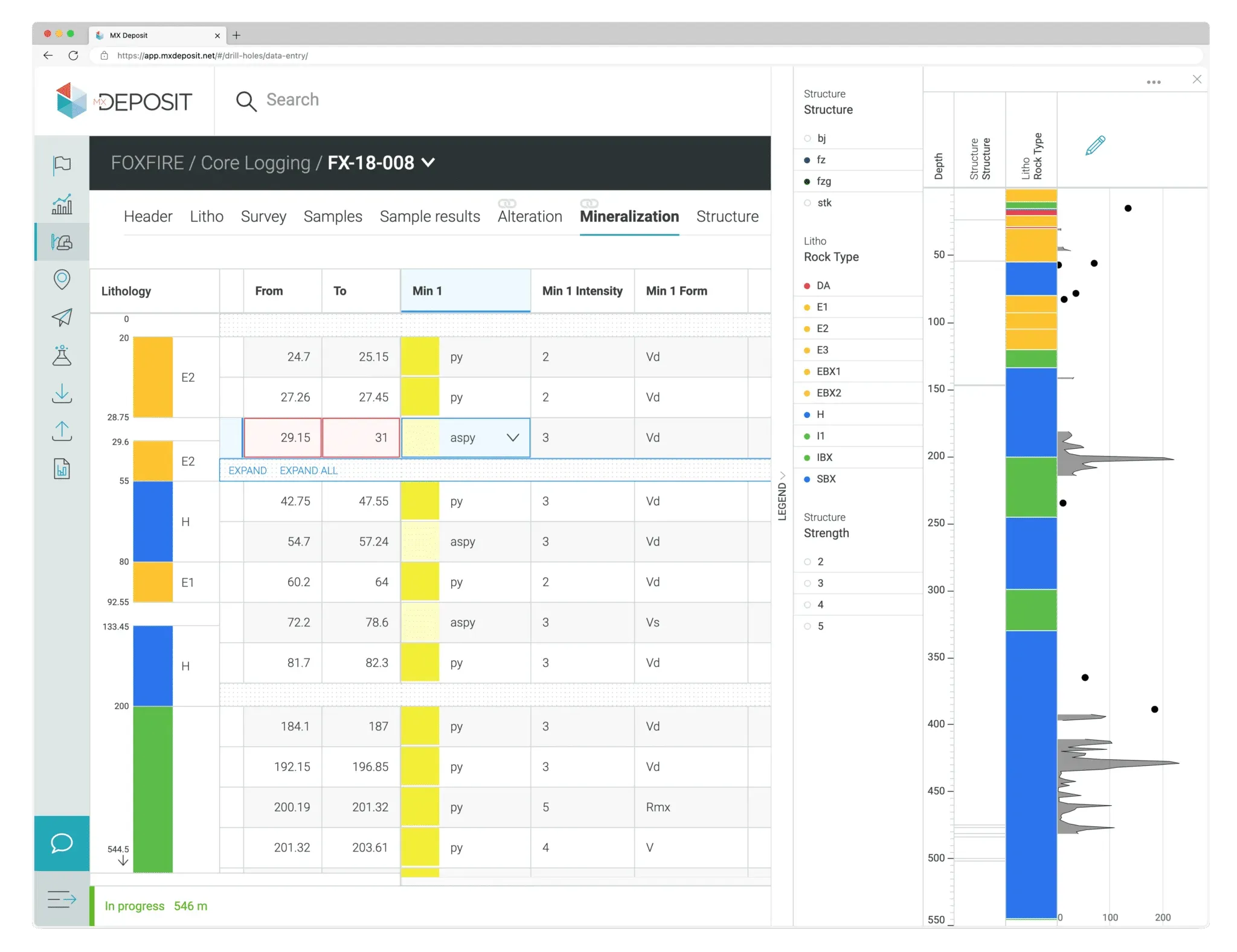Open the FX-18-008 drill hole dropdown
This screenshot has width=1237, height=952.
pyautogui.click(x=428, y=162)
